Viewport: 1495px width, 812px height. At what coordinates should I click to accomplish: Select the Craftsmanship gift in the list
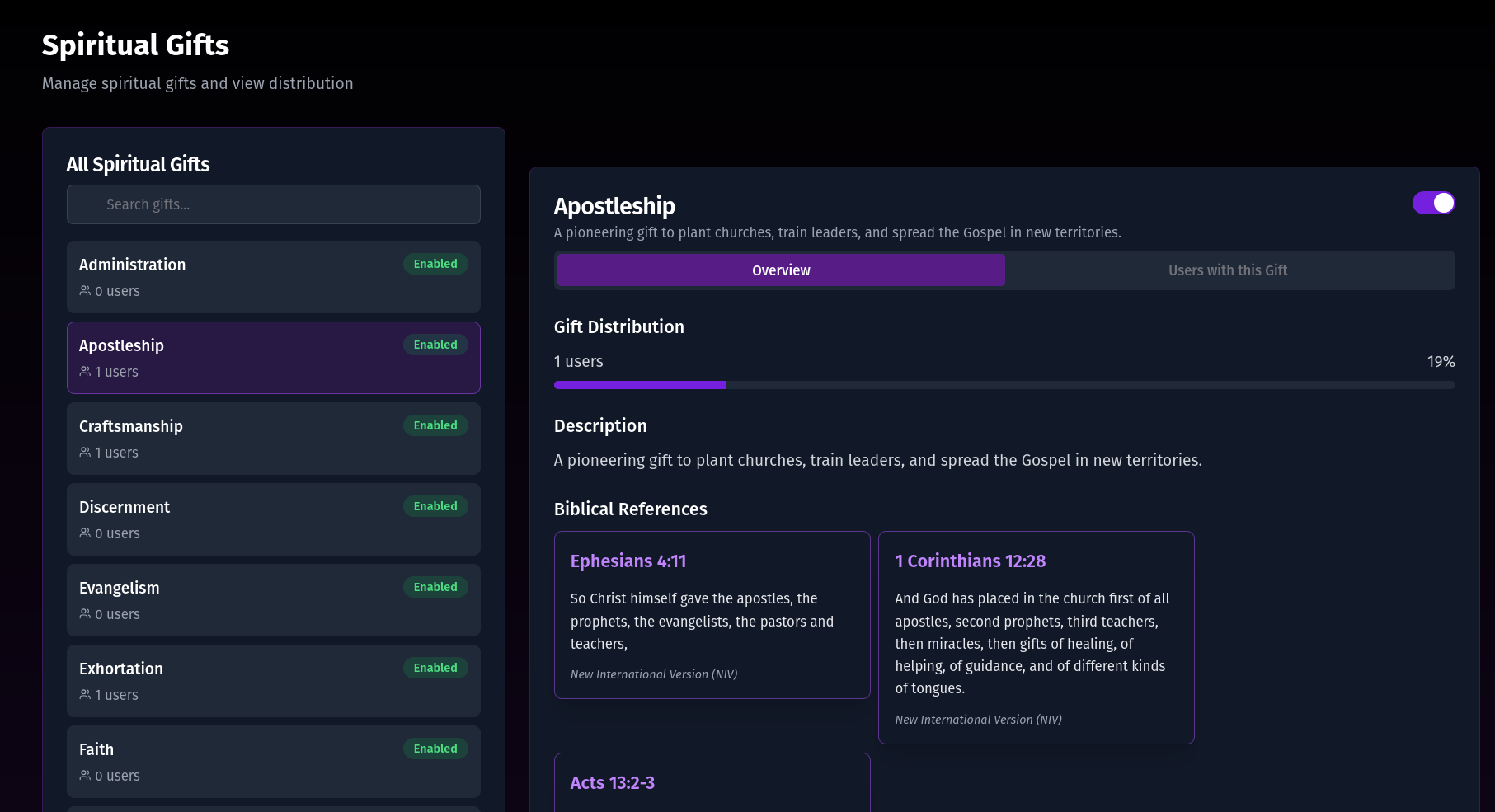(274, 439)
